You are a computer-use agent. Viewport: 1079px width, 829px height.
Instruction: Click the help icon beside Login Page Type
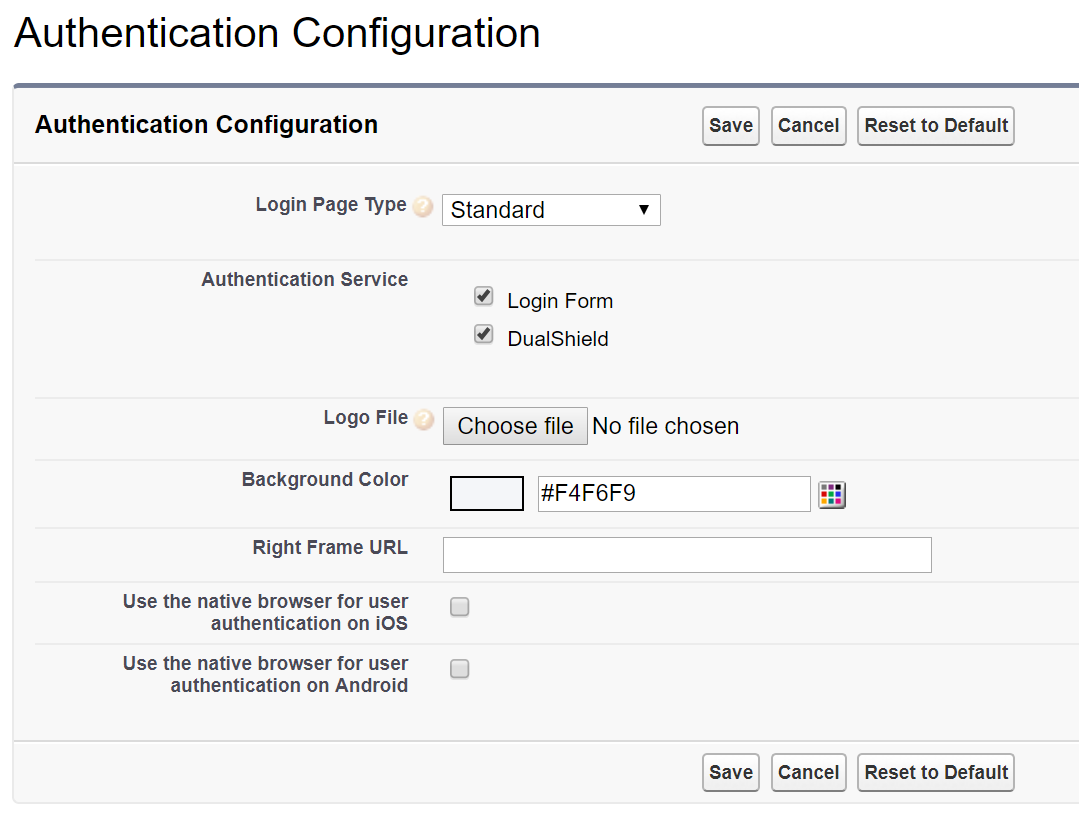coord(424,208)
